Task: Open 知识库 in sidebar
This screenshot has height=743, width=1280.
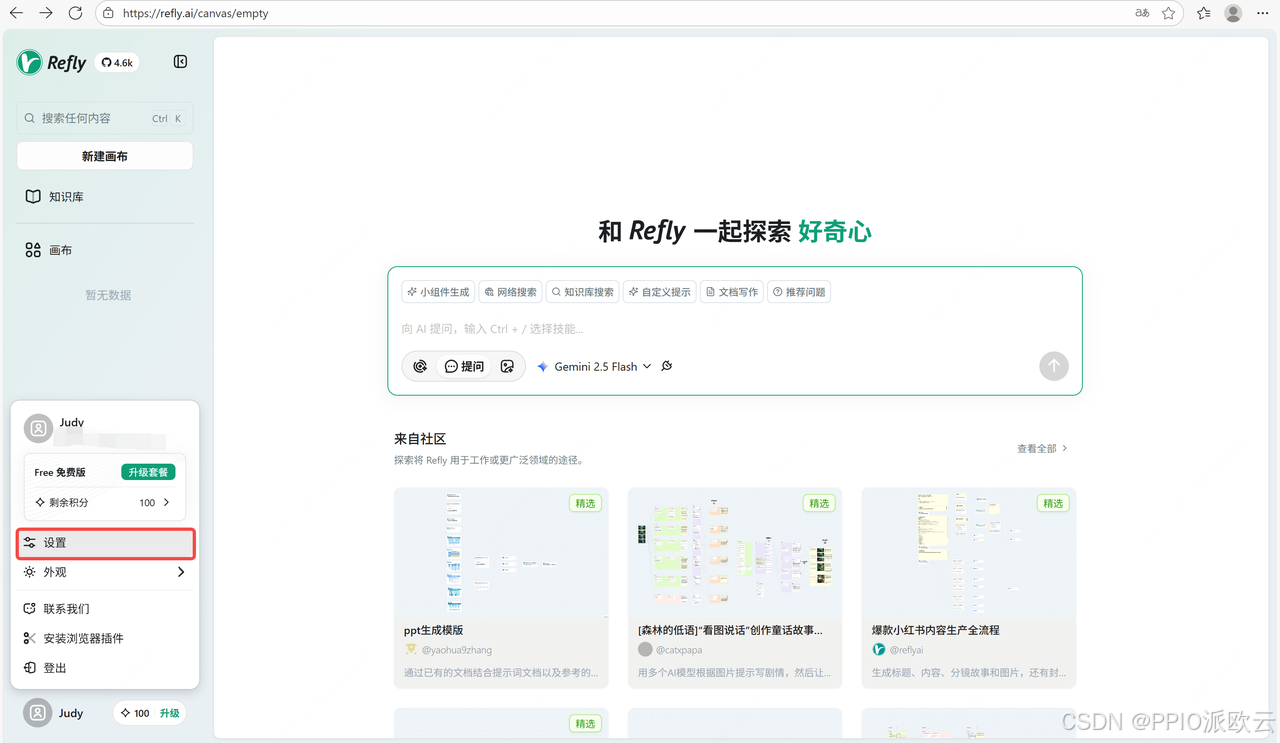Action: (x=105, y=197)
